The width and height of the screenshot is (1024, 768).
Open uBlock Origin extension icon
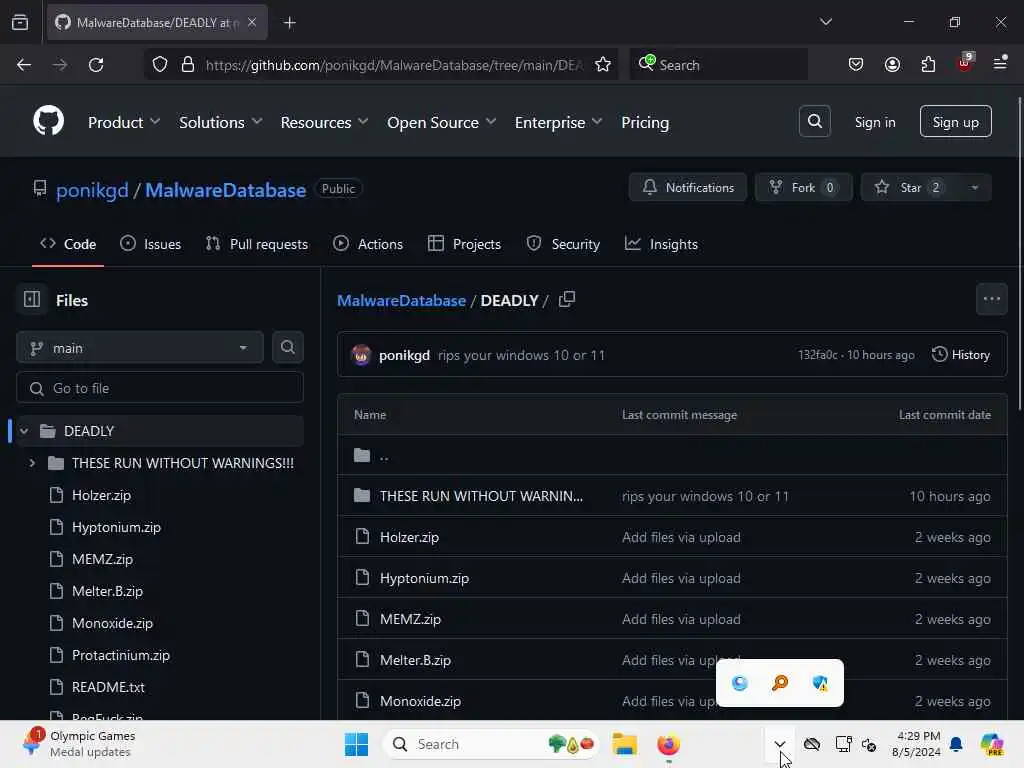tap(965, 63)
